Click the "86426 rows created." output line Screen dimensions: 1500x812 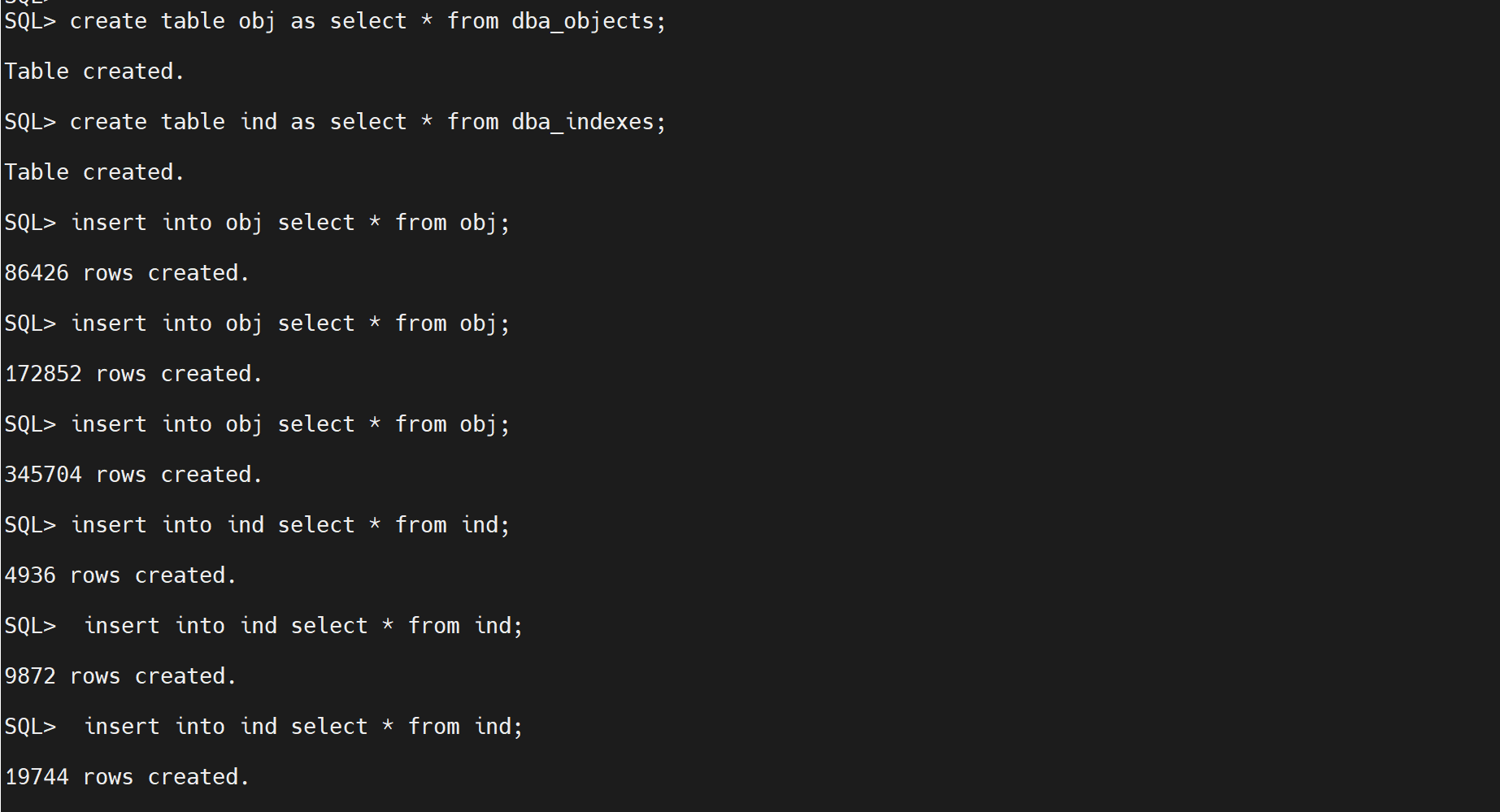click(x=126, y=274)
